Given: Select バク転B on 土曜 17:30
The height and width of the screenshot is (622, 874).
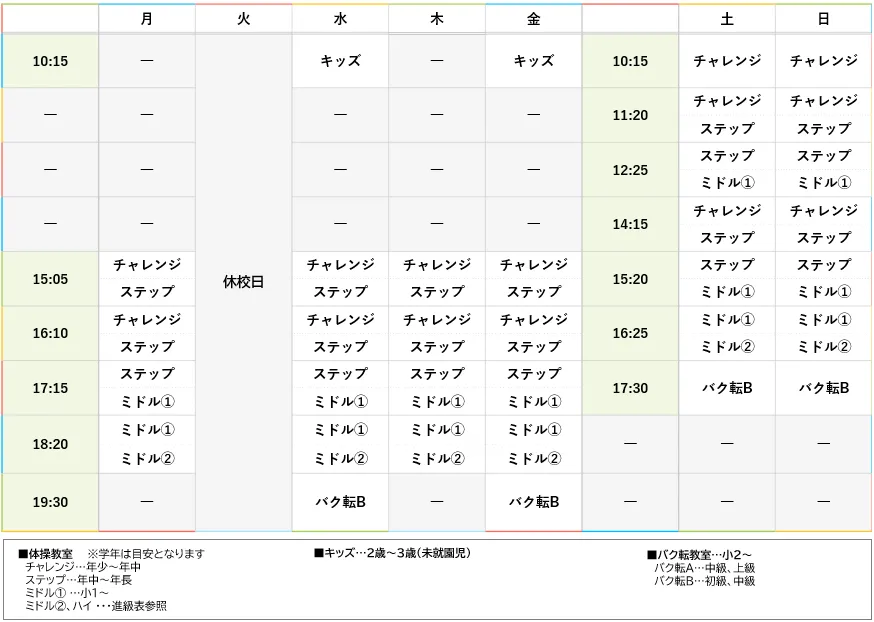Looking at the screenshot, I should click(727, 388).
